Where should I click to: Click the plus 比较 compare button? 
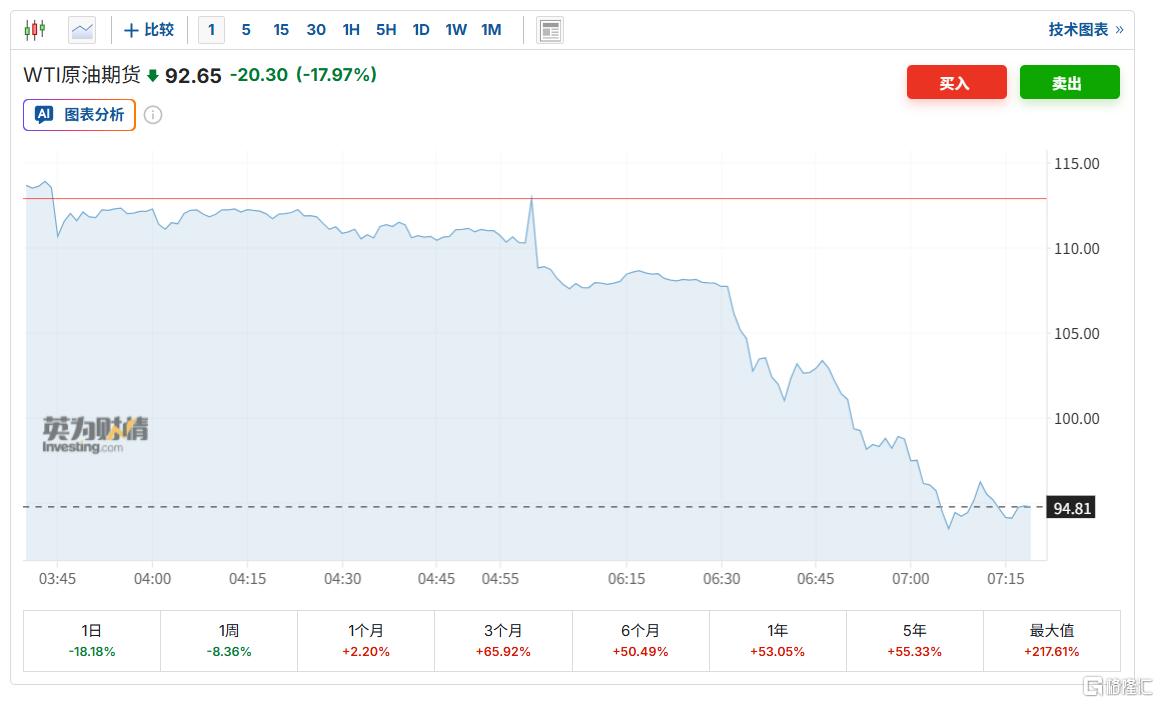(148, 30)
